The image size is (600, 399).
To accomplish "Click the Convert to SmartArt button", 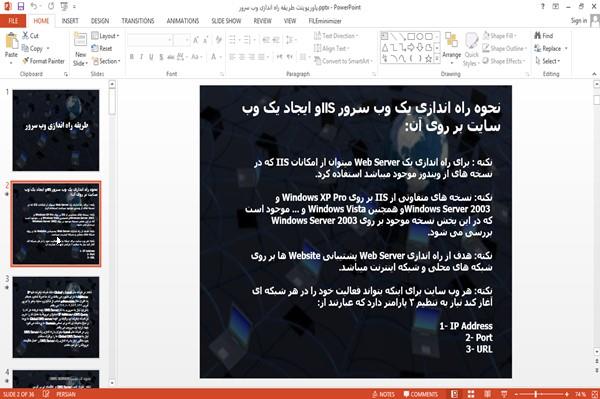I will point(342,61).
